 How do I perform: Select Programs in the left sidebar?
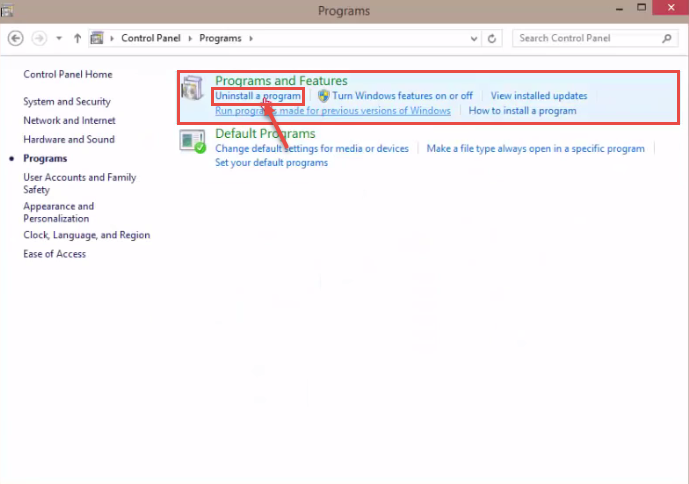(45, 158)
